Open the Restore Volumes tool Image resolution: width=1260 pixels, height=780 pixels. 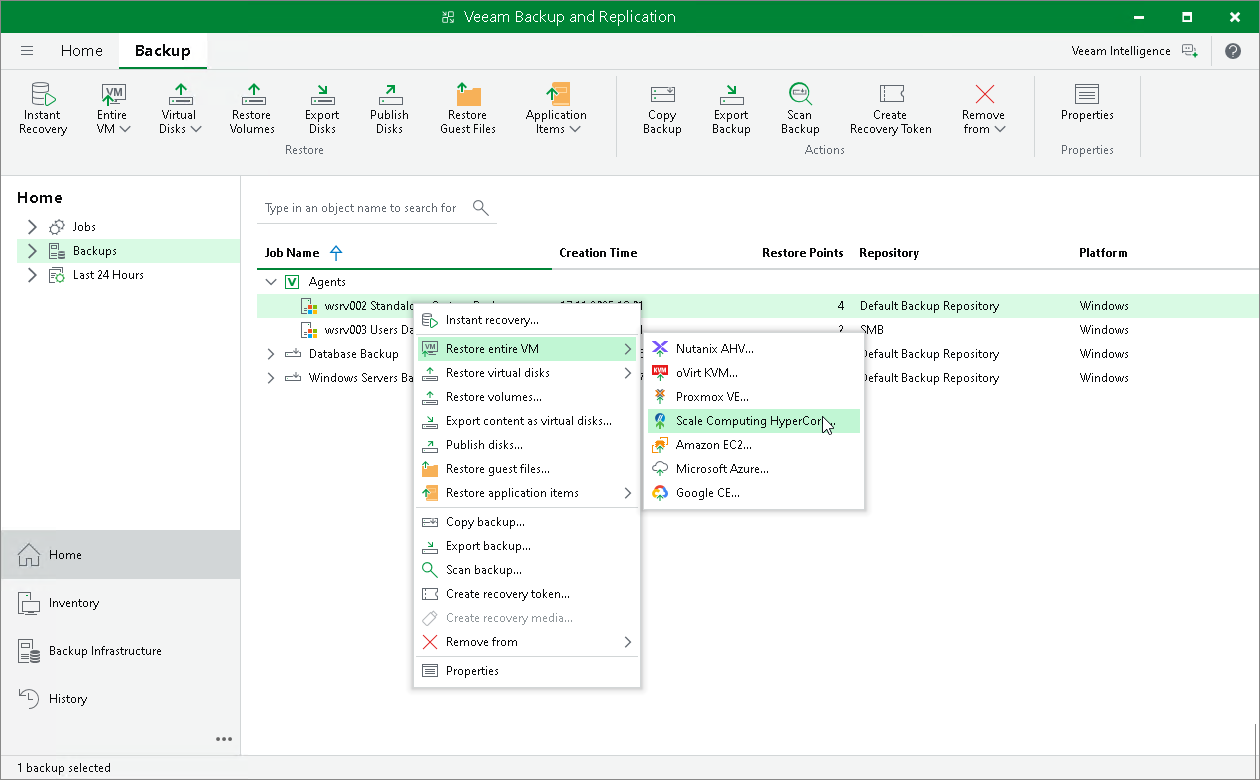tap(251, 107)
